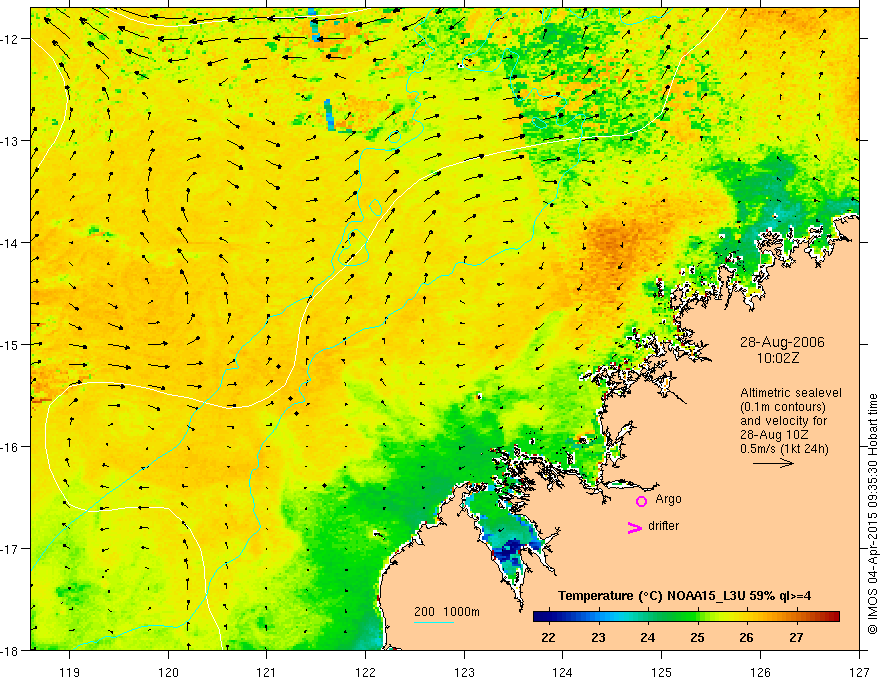Click latitude axis label -17
880x680 pixels.
coord(11,548)
